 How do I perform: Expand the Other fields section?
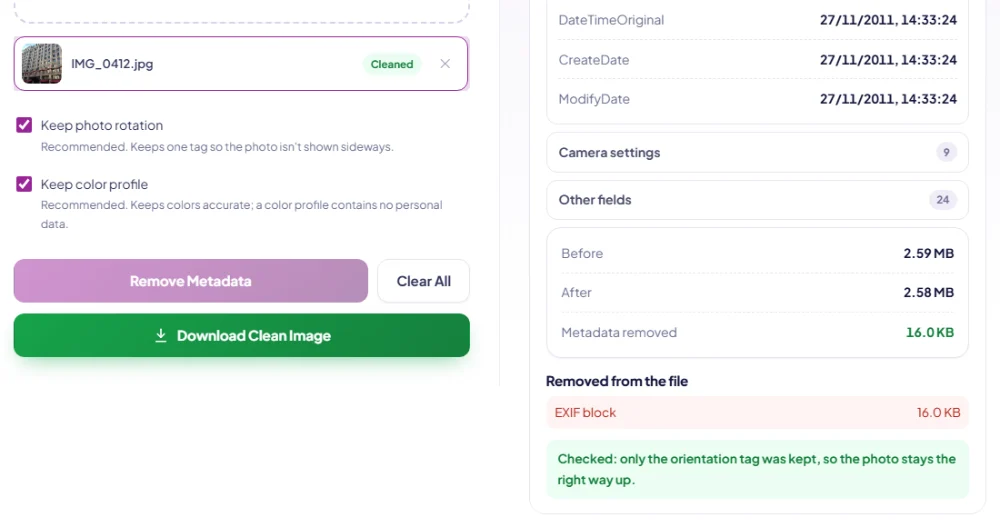coord(758,200)
